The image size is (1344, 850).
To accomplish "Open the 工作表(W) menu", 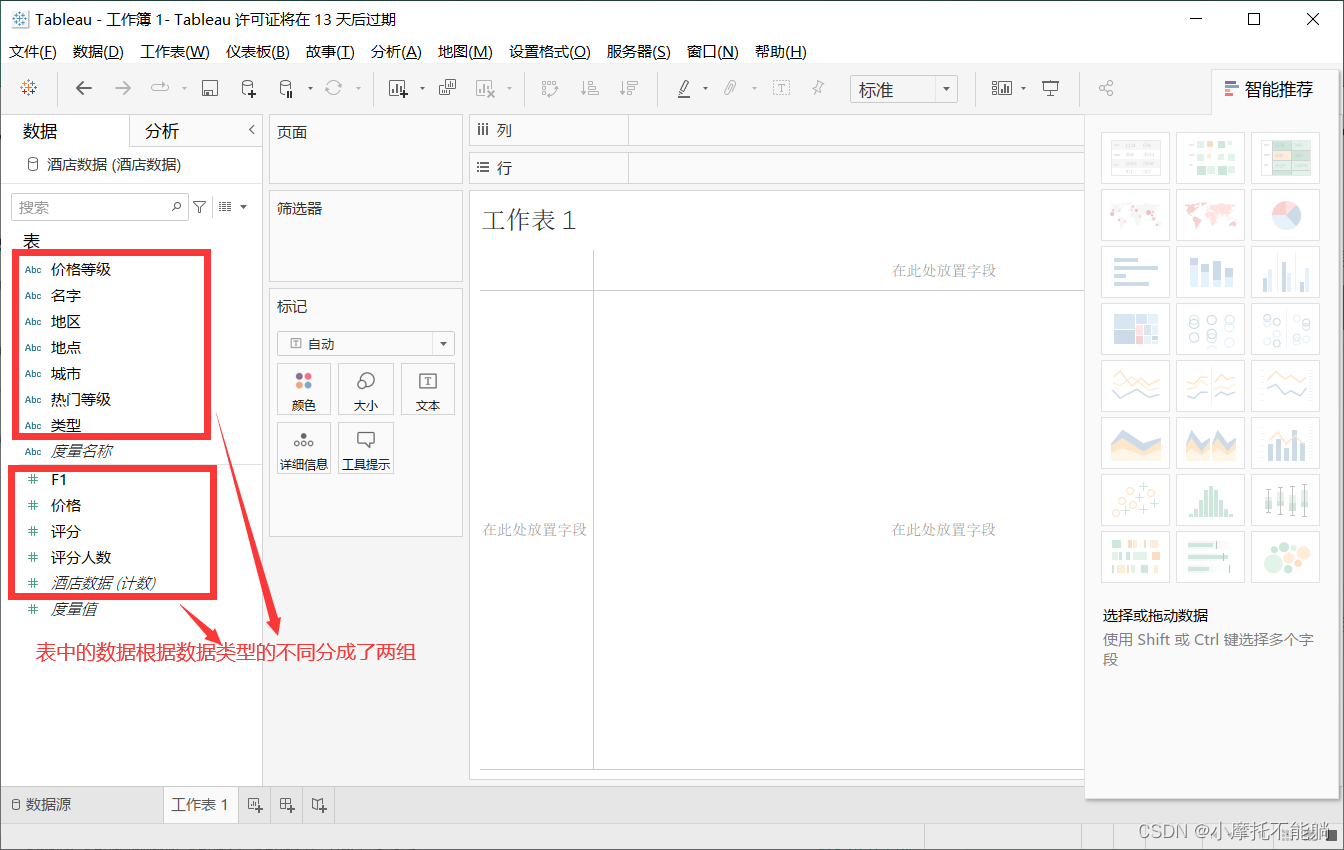I will (175, 52).
